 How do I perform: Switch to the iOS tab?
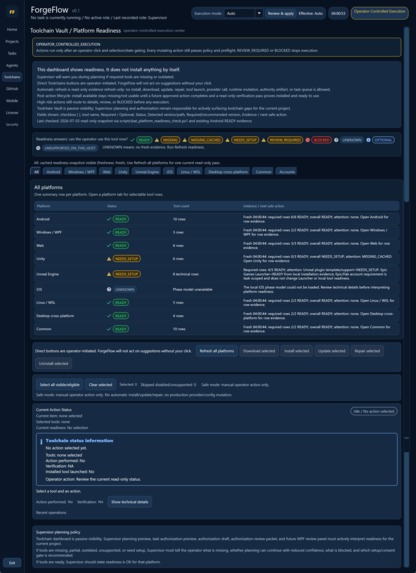(x=169, y=171)
